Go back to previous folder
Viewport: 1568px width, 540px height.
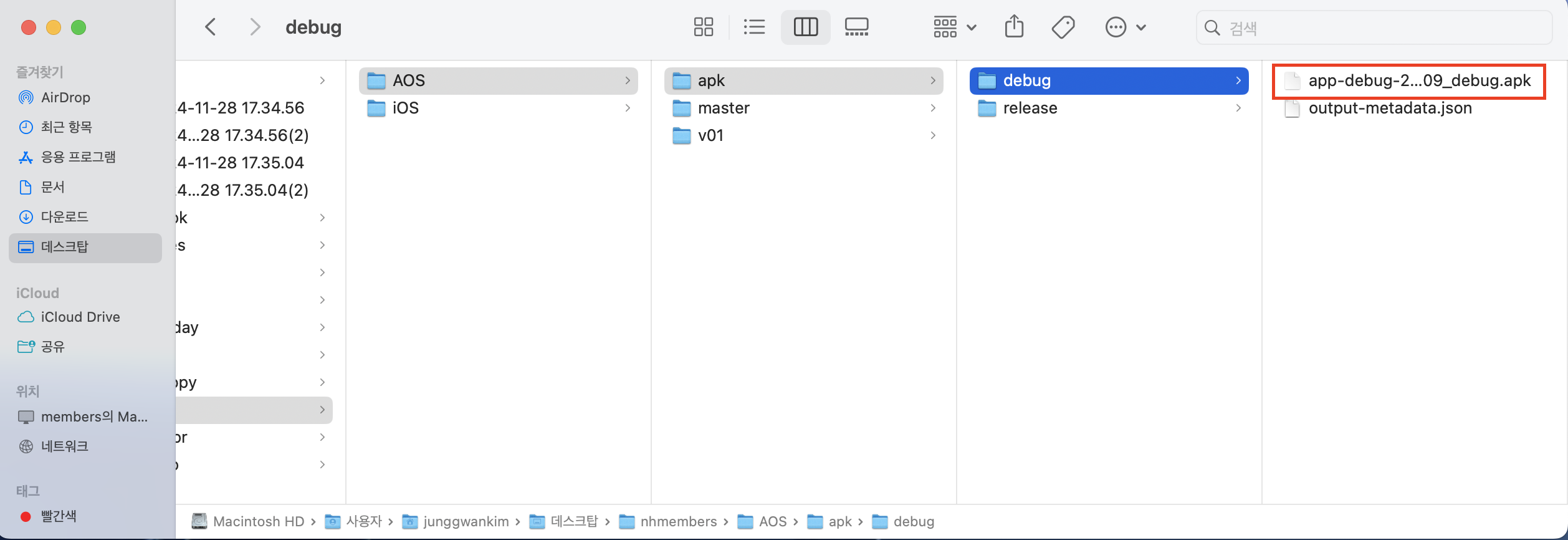pyautogui.click(x=211, y=27)
